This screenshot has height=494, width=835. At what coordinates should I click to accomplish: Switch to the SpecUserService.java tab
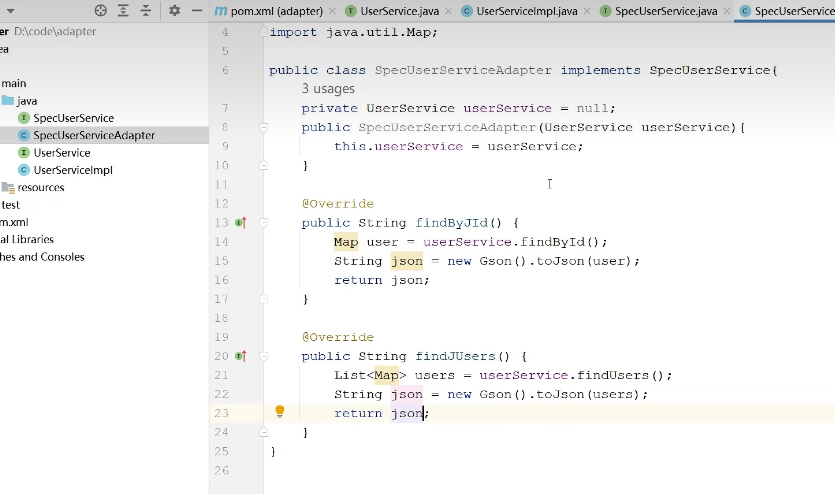[665, 11]
